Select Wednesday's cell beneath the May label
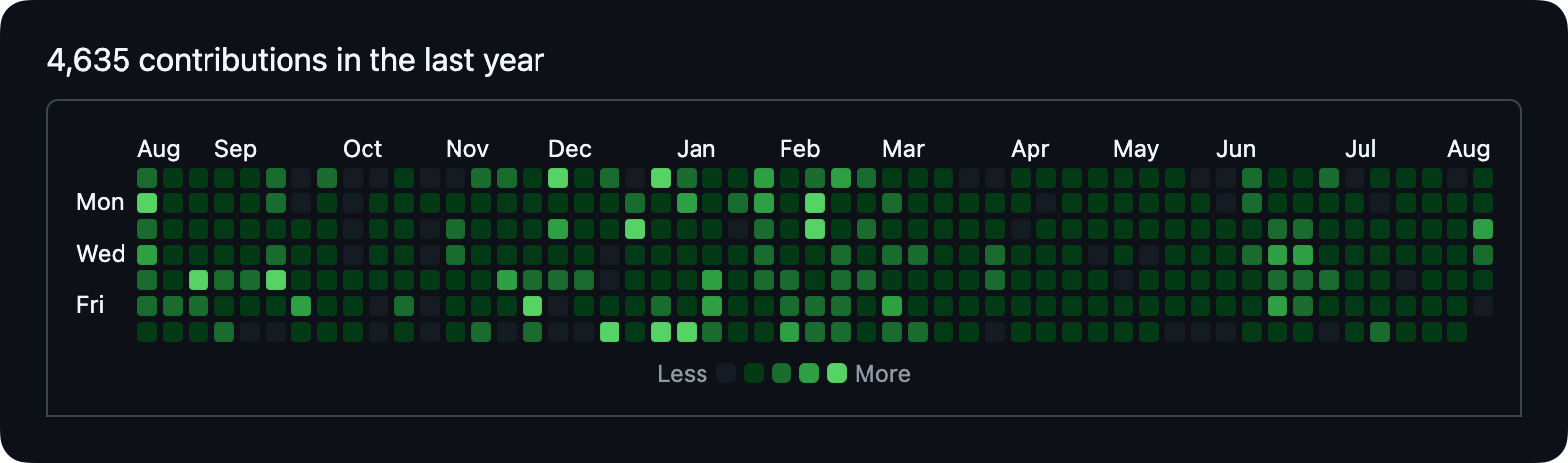 (x=1123, y=255)
